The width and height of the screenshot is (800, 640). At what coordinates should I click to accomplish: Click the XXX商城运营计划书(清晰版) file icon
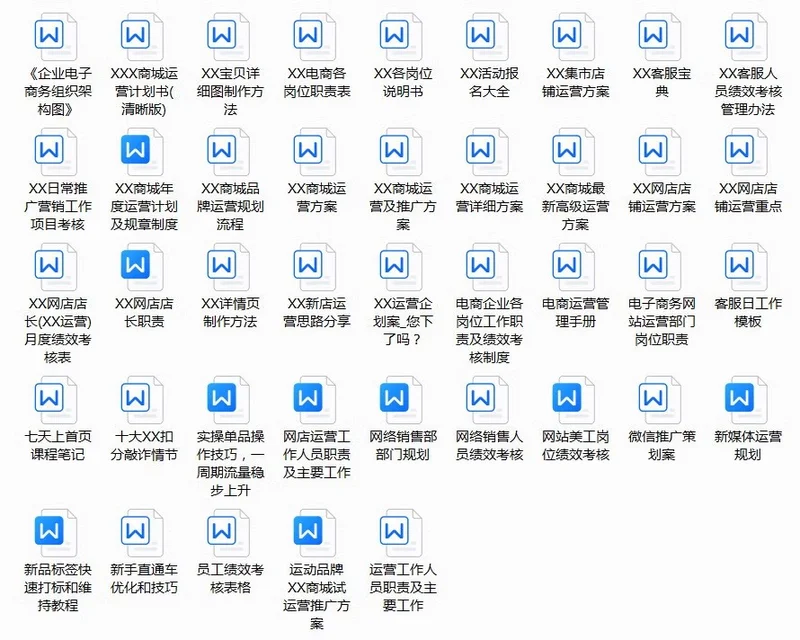[142, 37]
